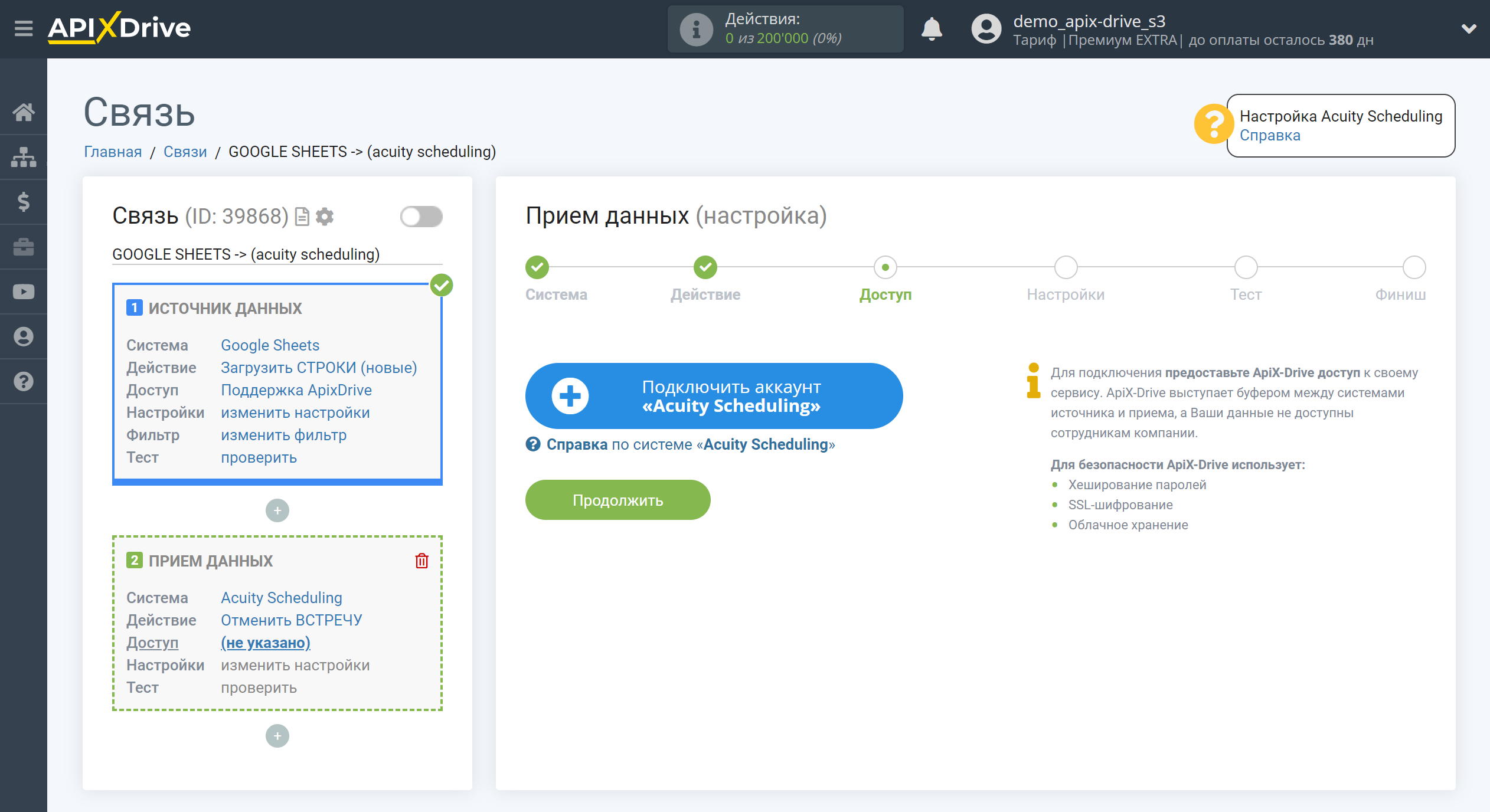Click (не указано) access link
The width and height of the screenshot is (1490, 812).
(266, 643)
